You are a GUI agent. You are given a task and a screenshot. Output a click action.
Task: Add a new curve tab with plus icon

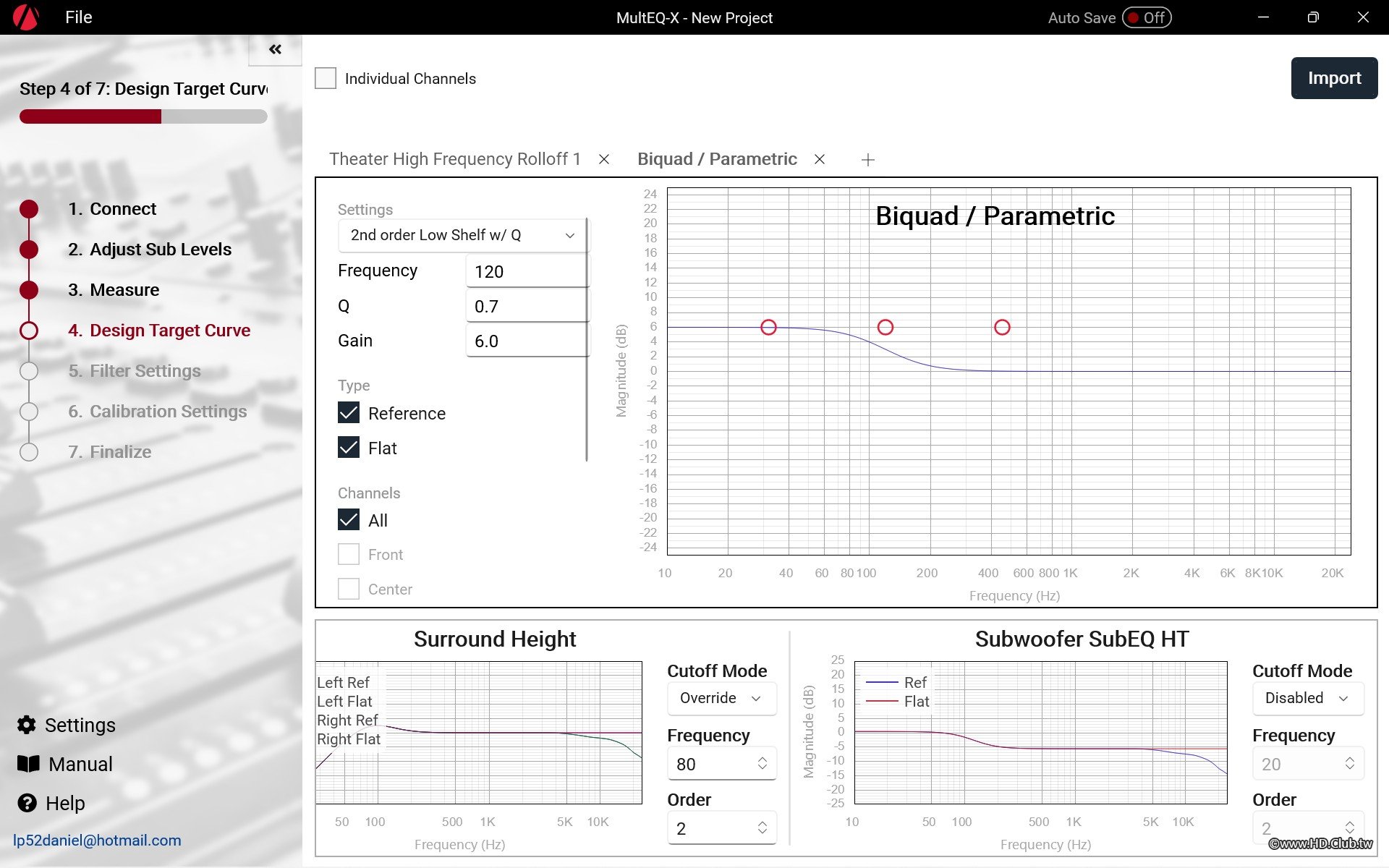coord(868,160)
